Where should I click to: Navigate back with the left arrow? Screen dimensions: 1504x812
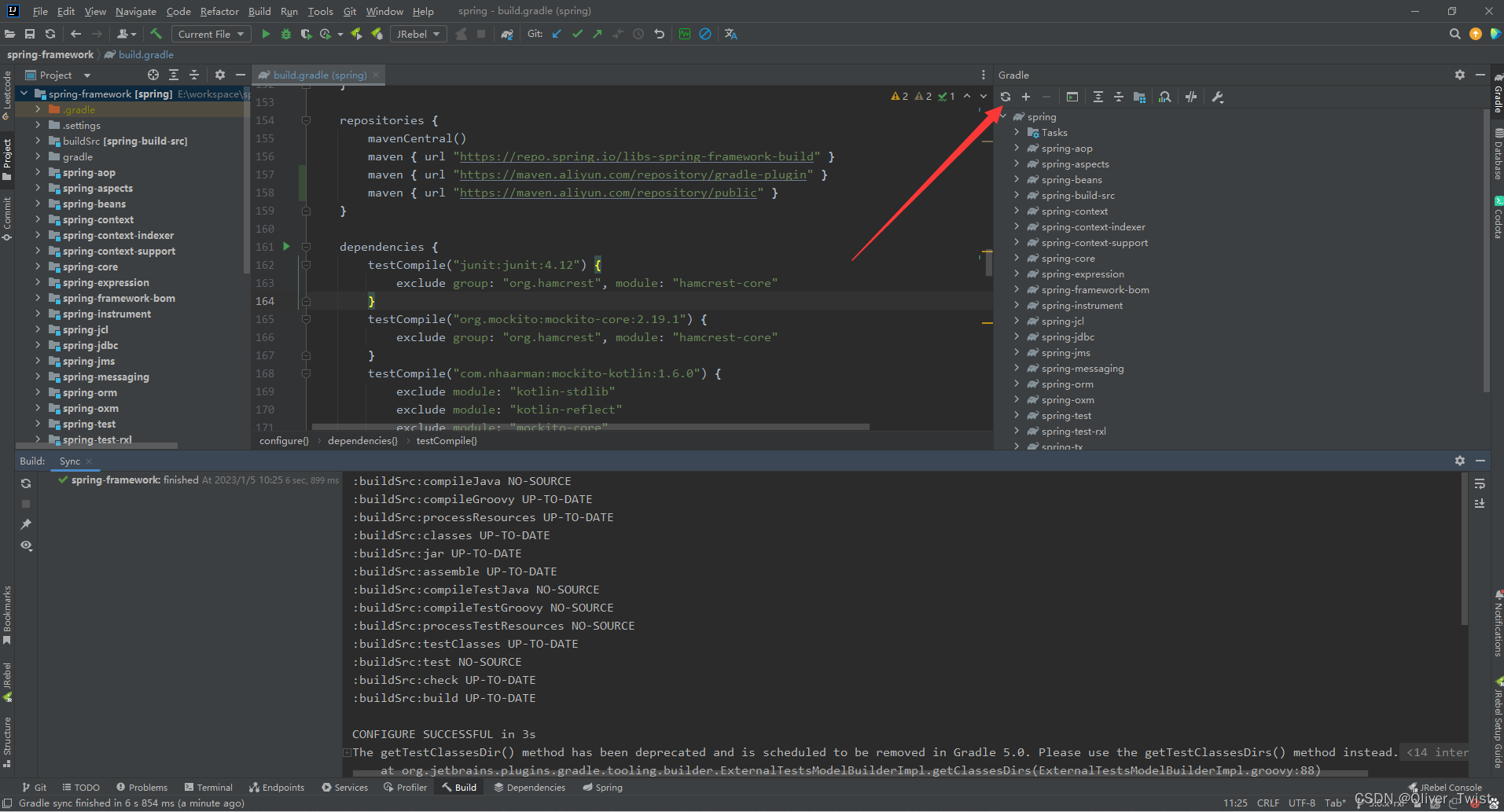pos(75,34)
